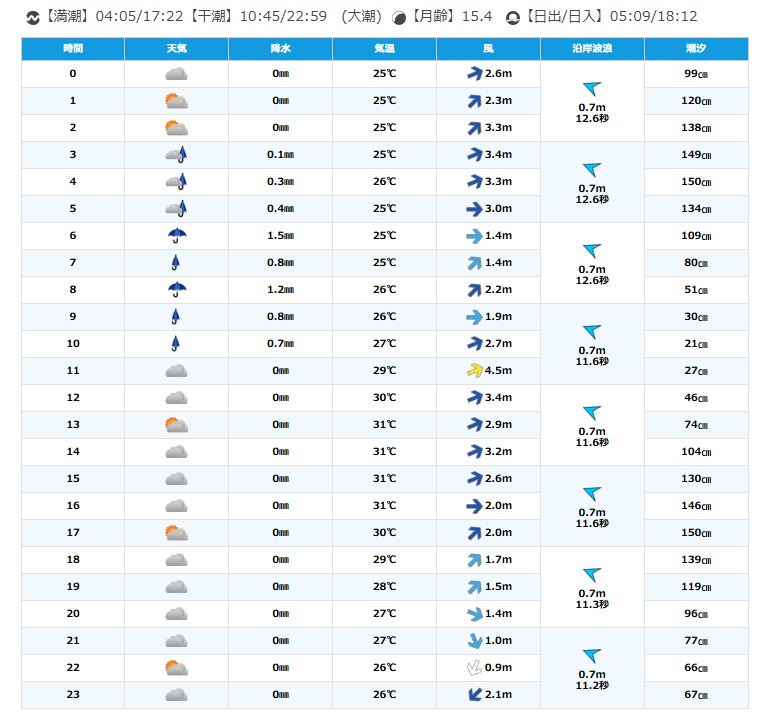
Task: Click the 沿岸波浪 column header
Action: [592, 49]
